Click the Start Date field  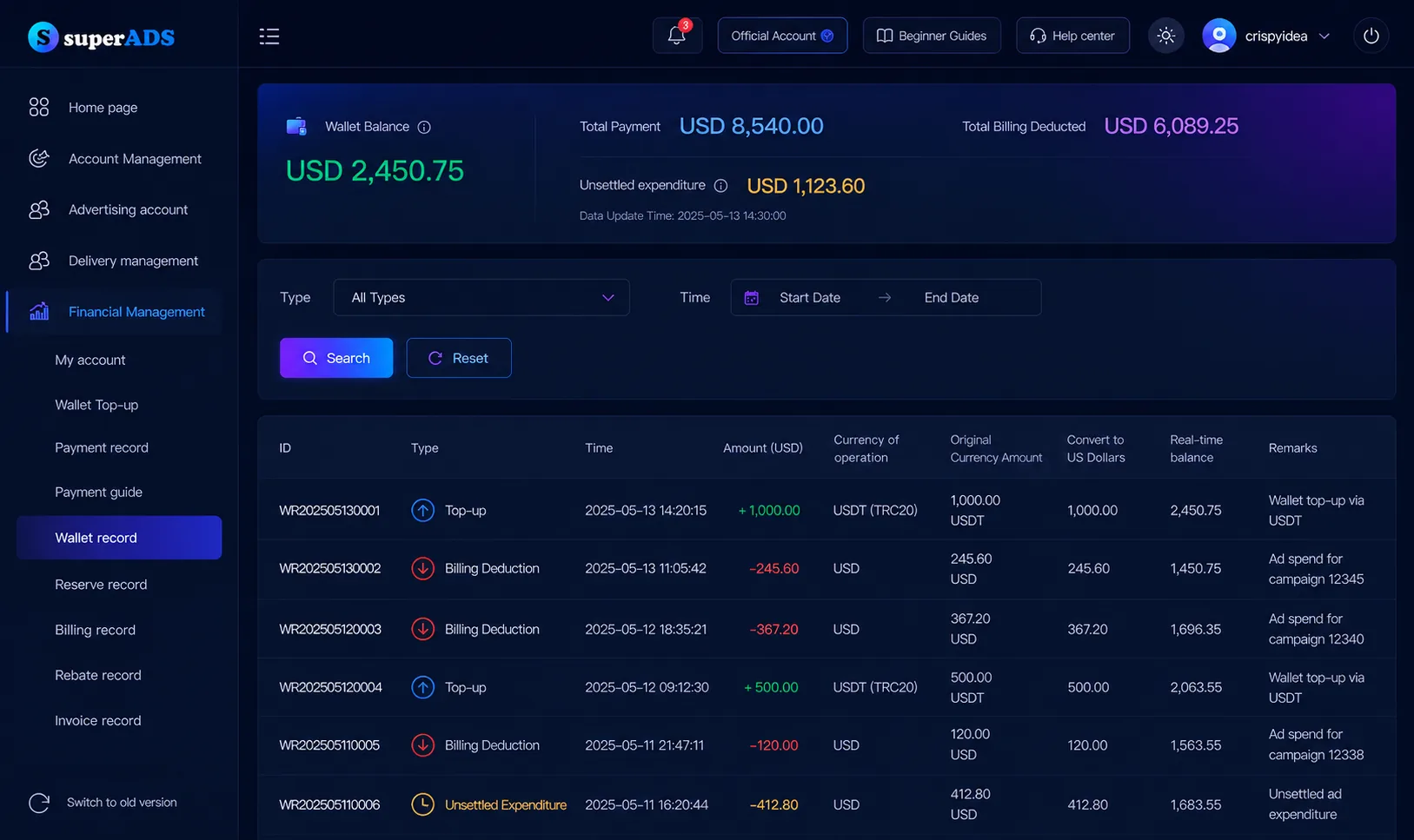(810, 297)
